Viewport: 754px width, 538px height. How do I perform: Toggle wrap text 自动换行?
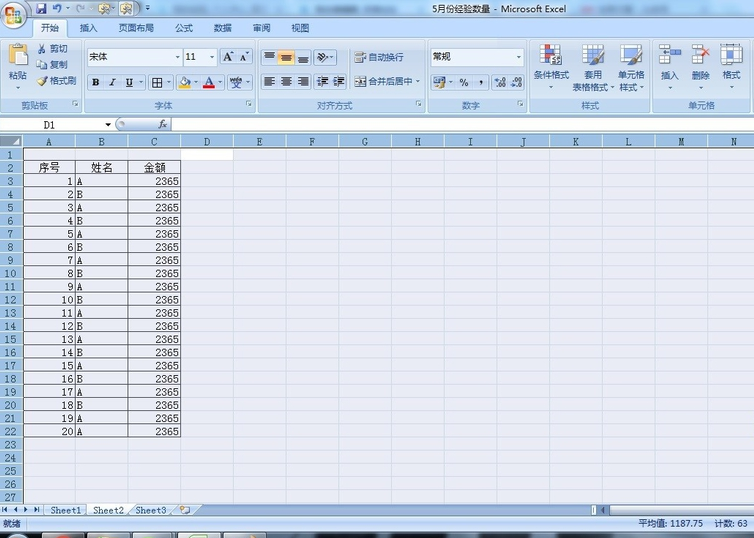(x=379, y=57)
